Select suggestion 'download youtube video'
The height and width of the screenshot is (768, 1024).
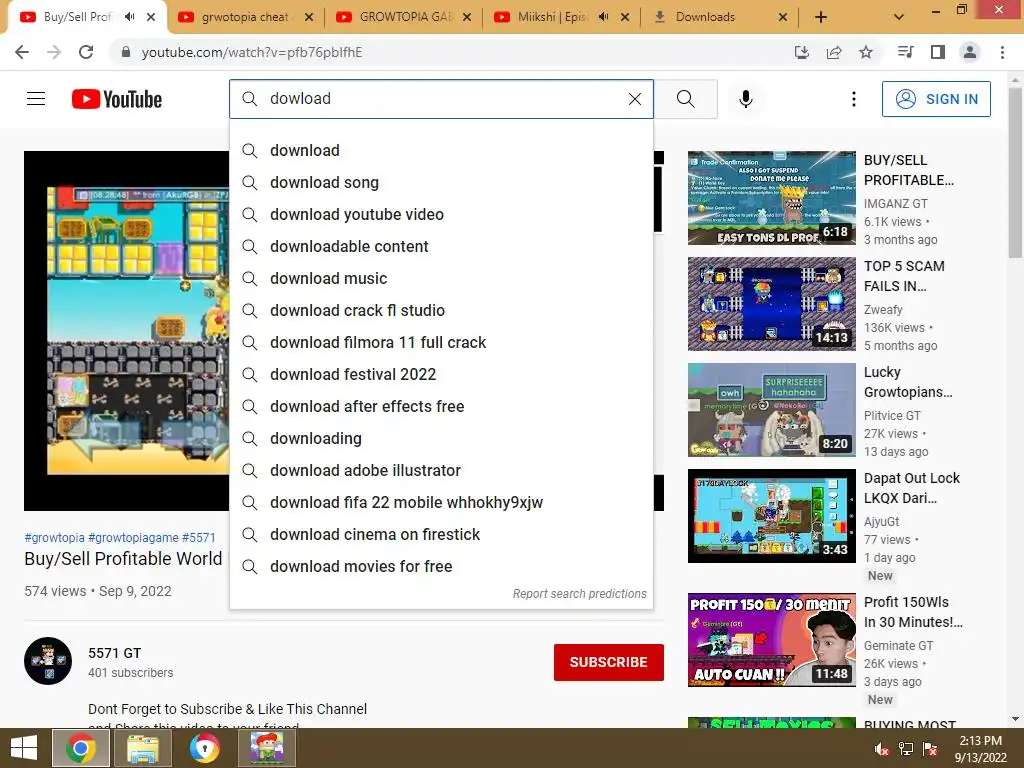[441, 214]
